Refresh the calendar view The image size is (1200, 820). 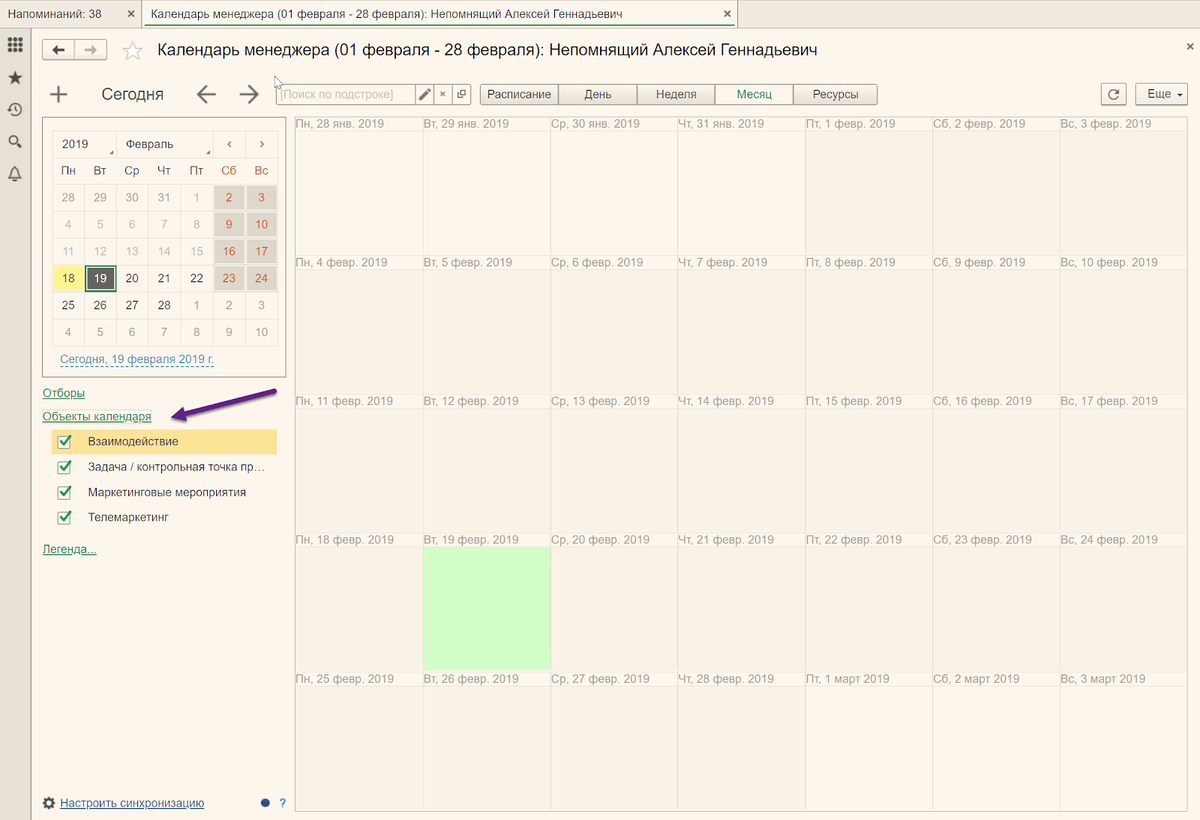1114,94
